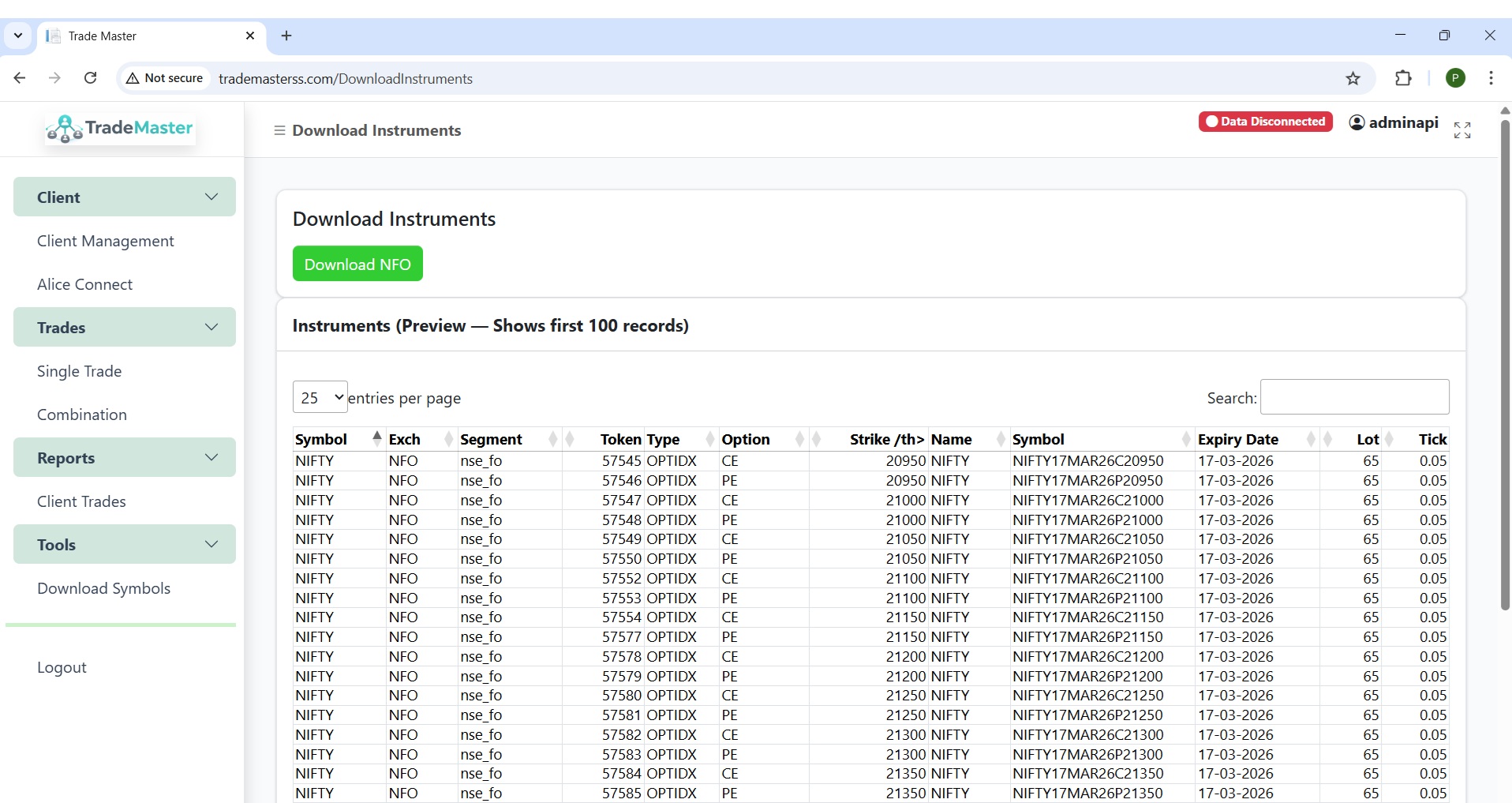The height and width of the screenshot is (803, 1512).
Task: Click the adminapi user profile icon
Action: point(1357,122)
